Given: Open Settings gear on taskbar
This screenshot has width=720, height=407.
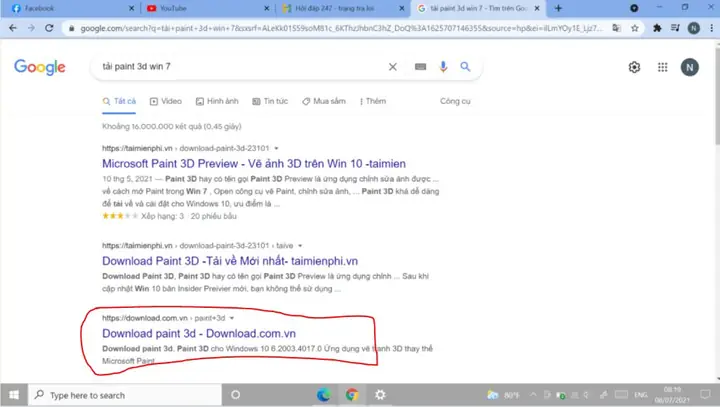Looking at the screenshot, I should tap(380, 395).
